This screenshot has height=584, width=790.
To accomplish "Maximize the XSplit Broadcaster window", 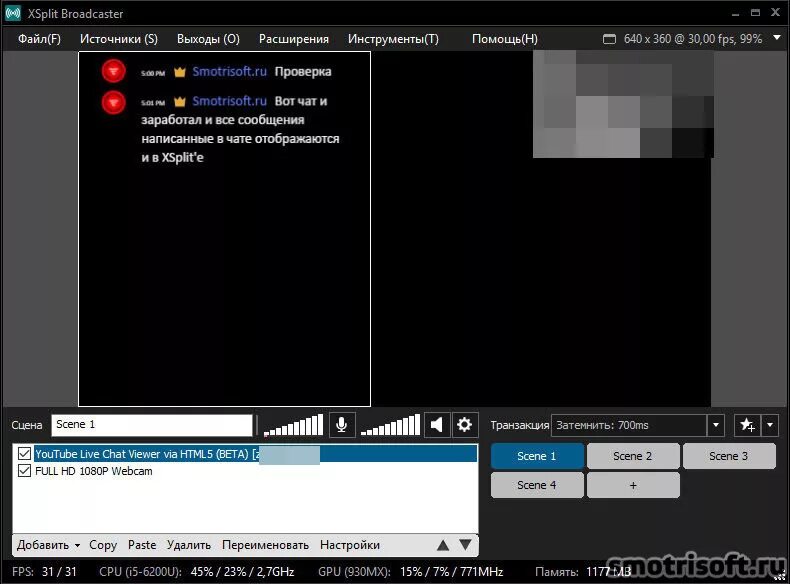I will pyautogui.click(x=755, y=13).
